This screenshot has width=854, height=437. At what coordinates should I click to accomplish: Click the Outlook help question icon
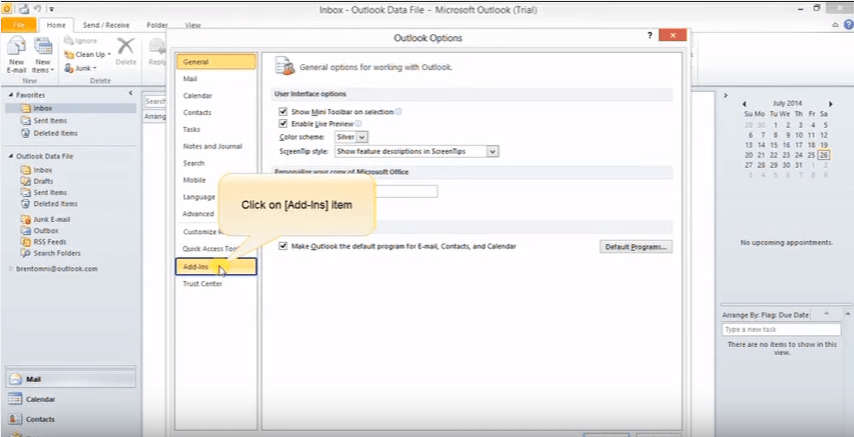pos(849,25)
